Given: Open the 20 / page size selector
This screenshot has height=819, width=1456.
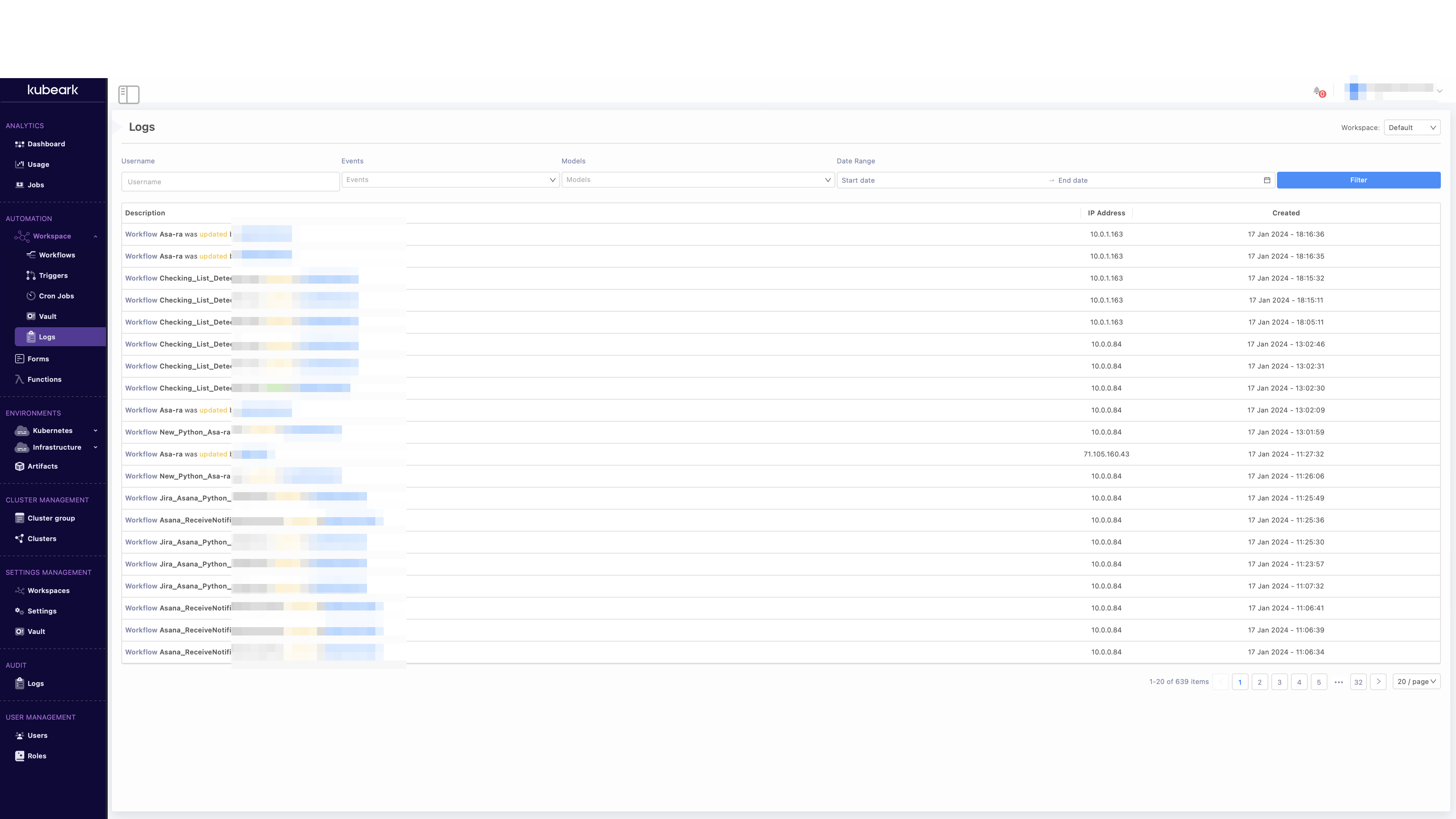Looking at the screenshot, I should 1416,682.
